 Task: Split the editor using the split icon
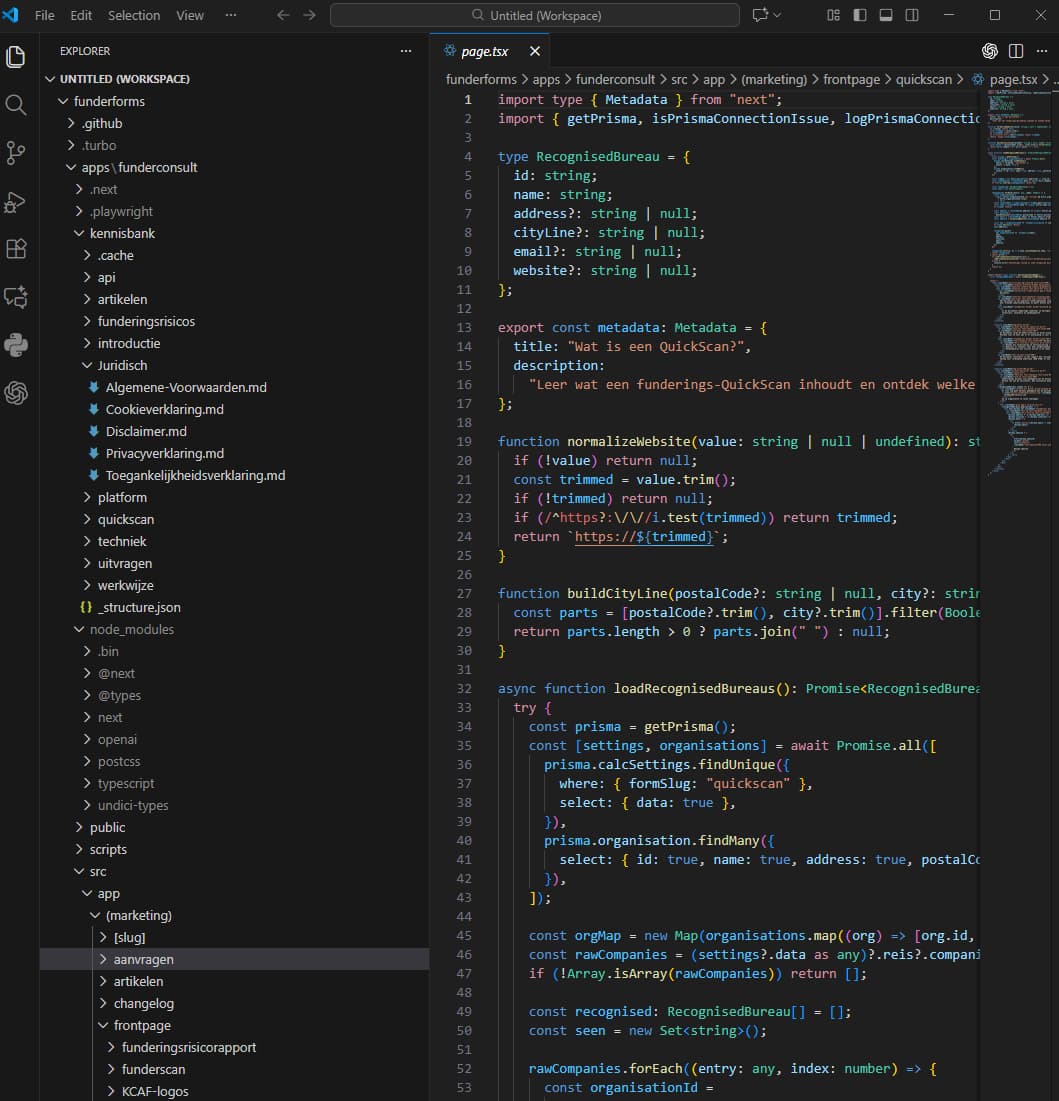coord(1016,50)
